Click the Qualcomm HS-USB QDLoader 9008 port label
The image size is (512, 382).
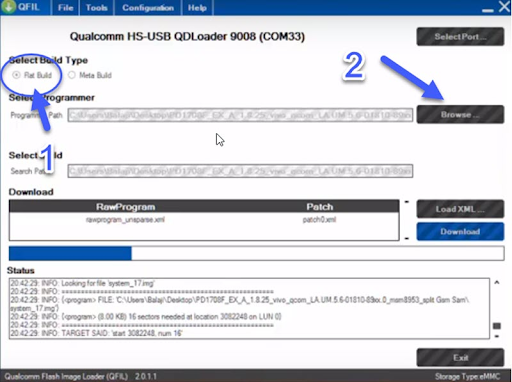tap(187, 36)
